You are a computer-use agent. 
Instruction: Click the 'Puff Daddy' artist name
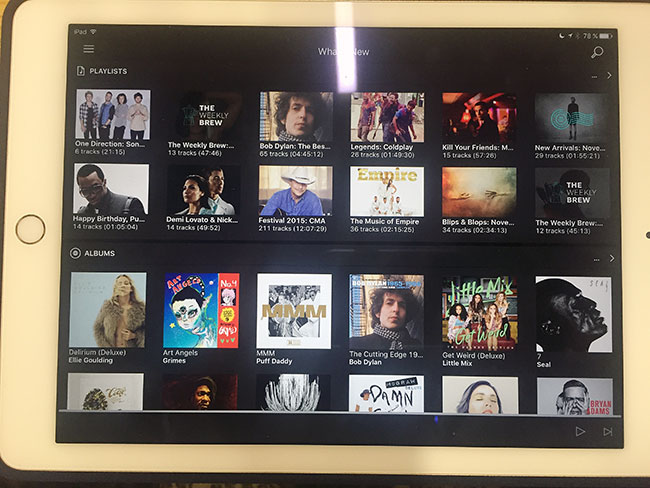[274, 361]
